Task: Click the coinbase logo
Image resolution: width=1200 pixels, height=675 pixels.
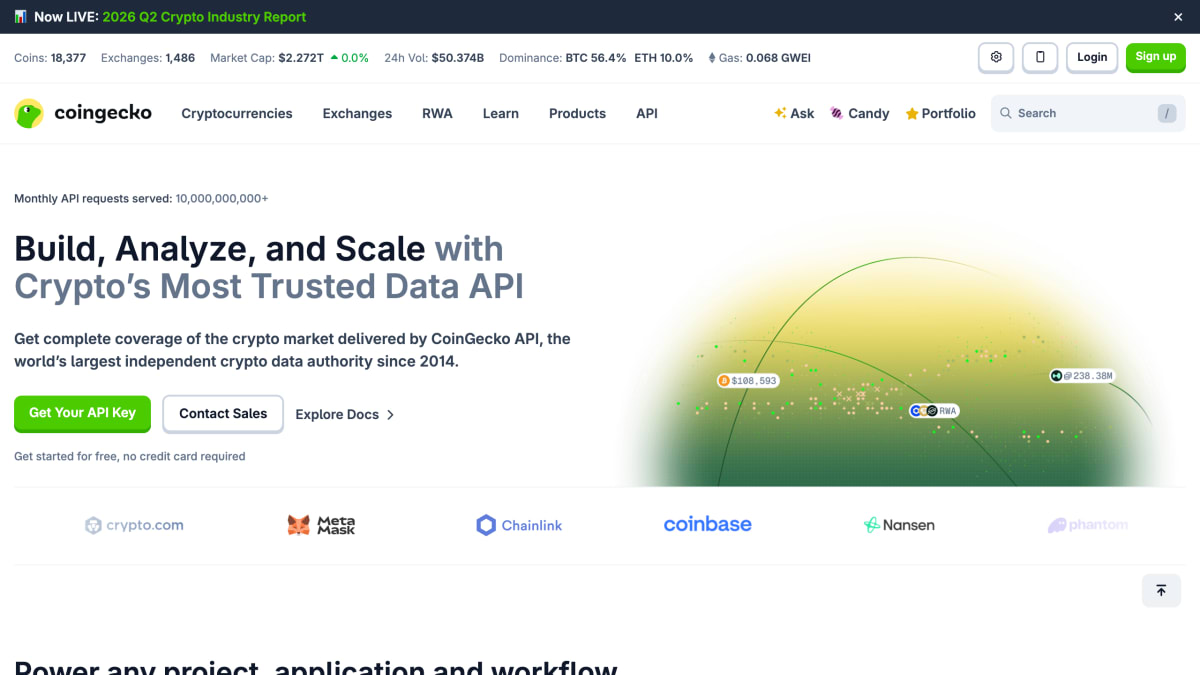Action: [x=708, y=524]
